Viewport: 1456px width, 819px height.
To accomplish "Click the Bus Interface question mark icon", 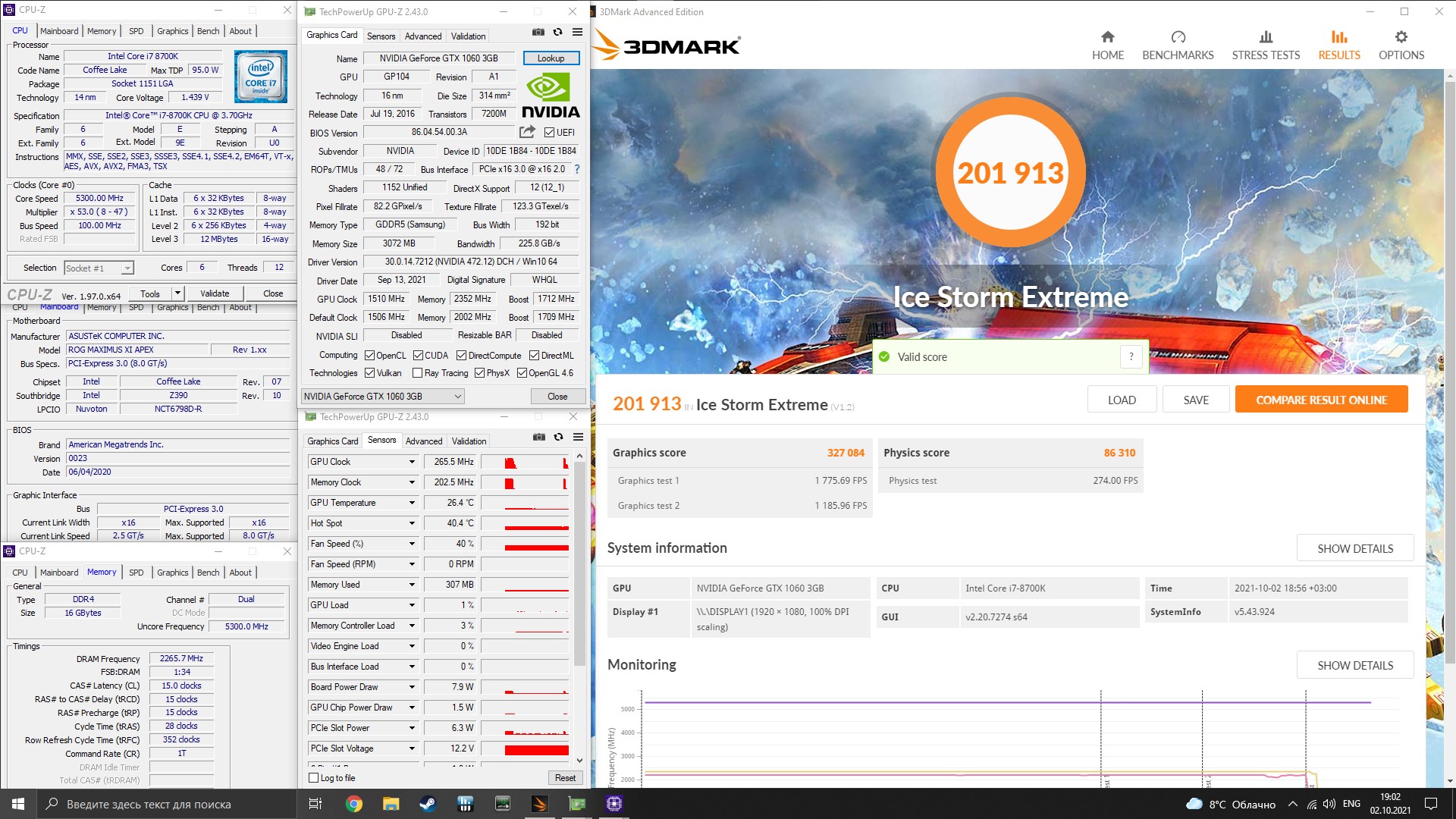I will 577,169.
